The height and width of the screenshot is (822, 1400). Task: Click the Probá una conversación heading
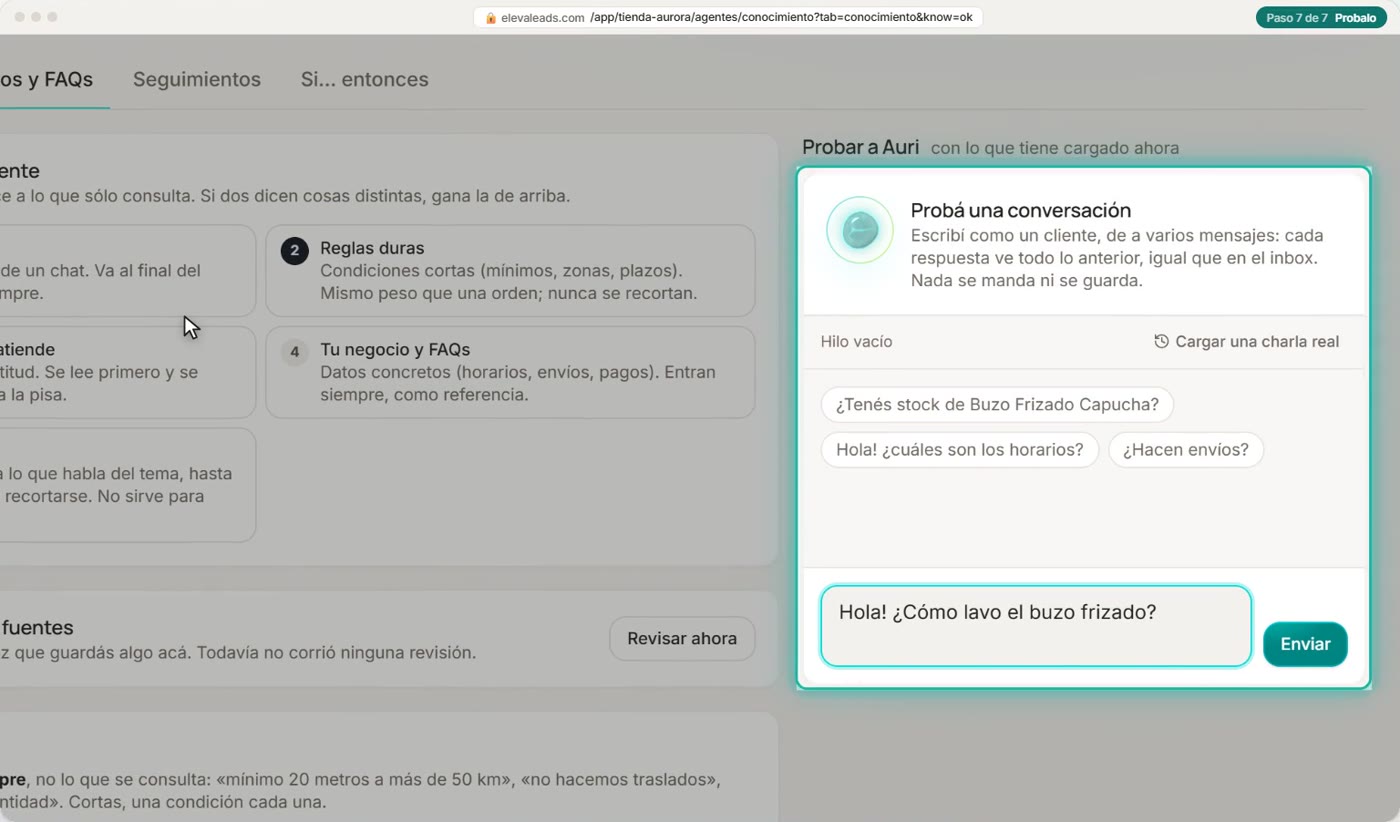[x=1021, y=210]
